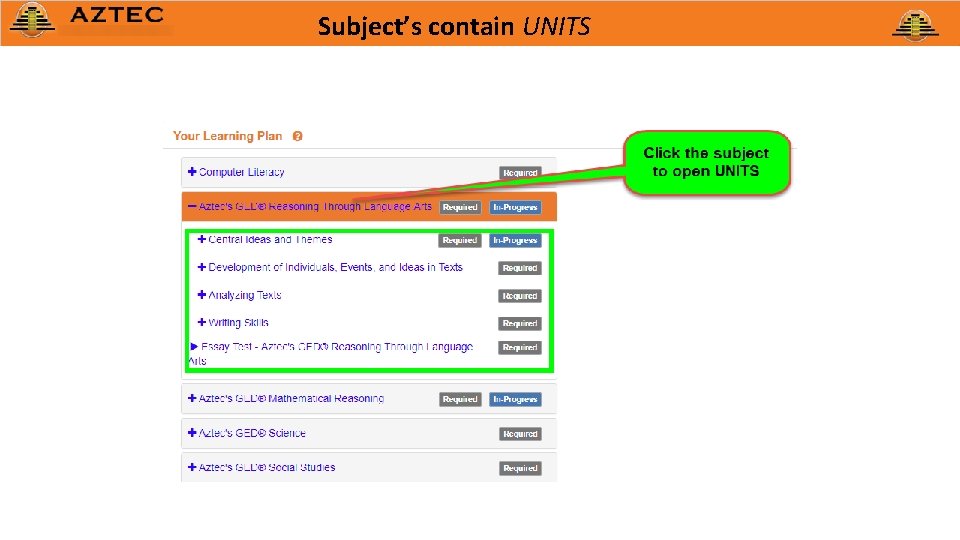Viewport: 960px width, 540px height.
Task: Click the Your Learning Plan heading
Action: 227,136
